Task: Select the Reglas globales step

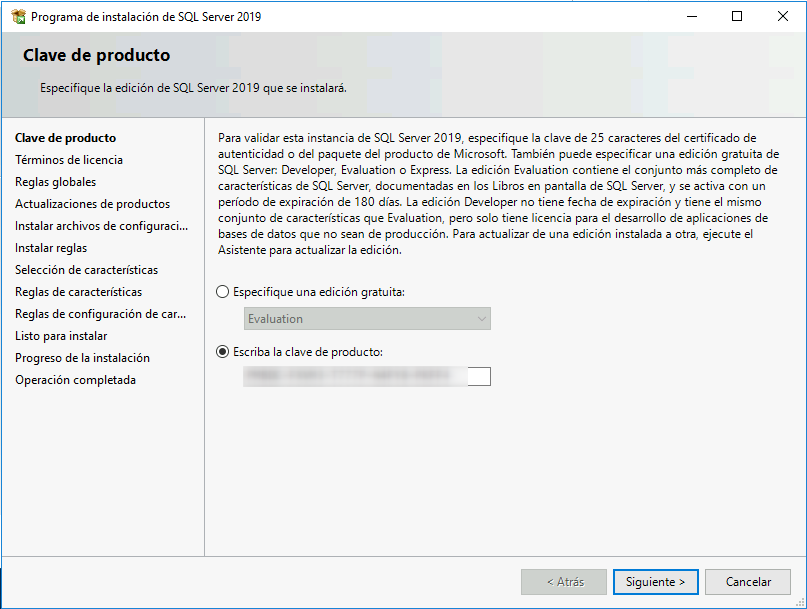Action: pos(56,182)
